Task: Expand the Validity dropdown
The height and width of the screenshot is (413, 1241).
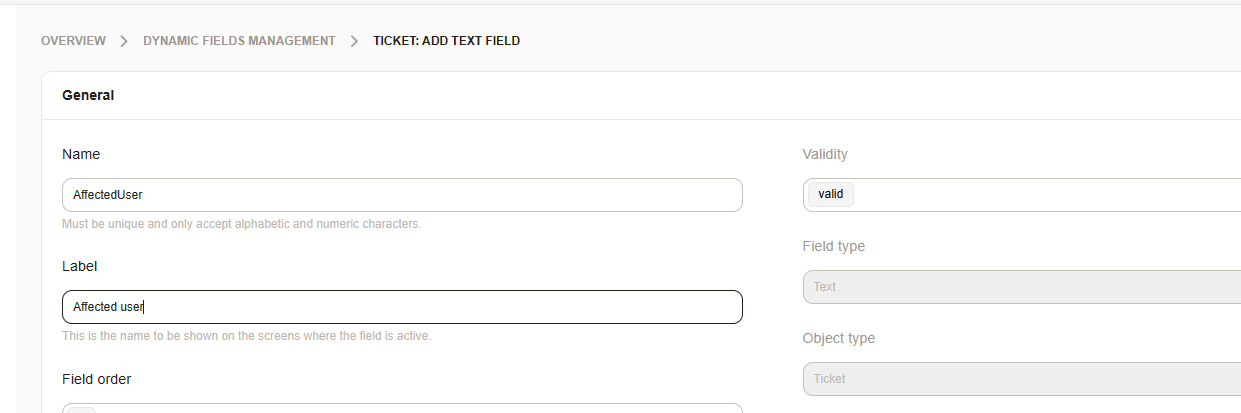Action: 1040,195
